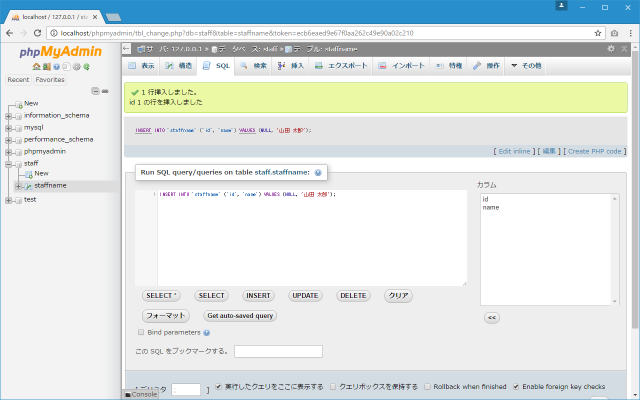The image size is (640, 400).
Task: Toggle Rollback when finished checkbox
Action: 428,386
